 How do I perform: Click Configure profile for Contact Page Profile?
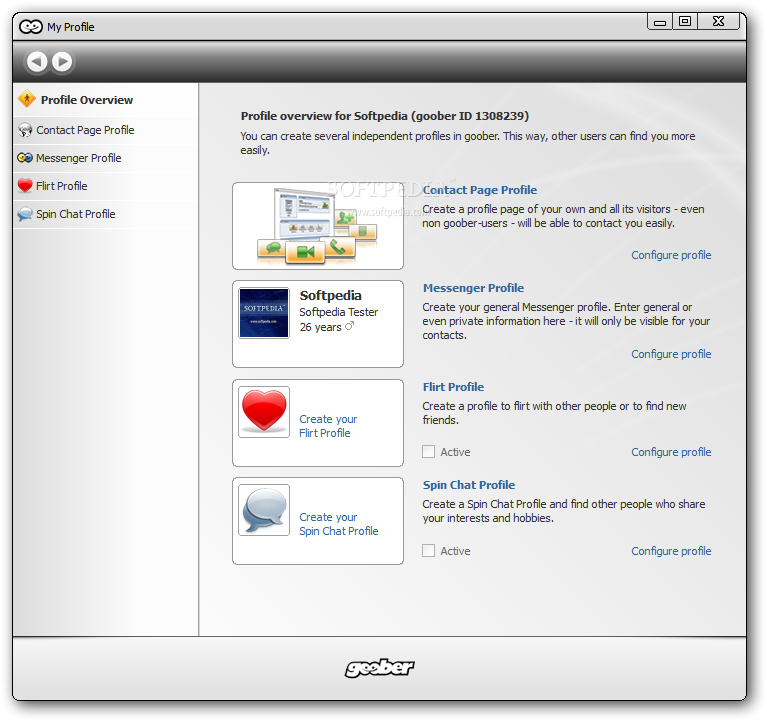[x=671, y=255]
